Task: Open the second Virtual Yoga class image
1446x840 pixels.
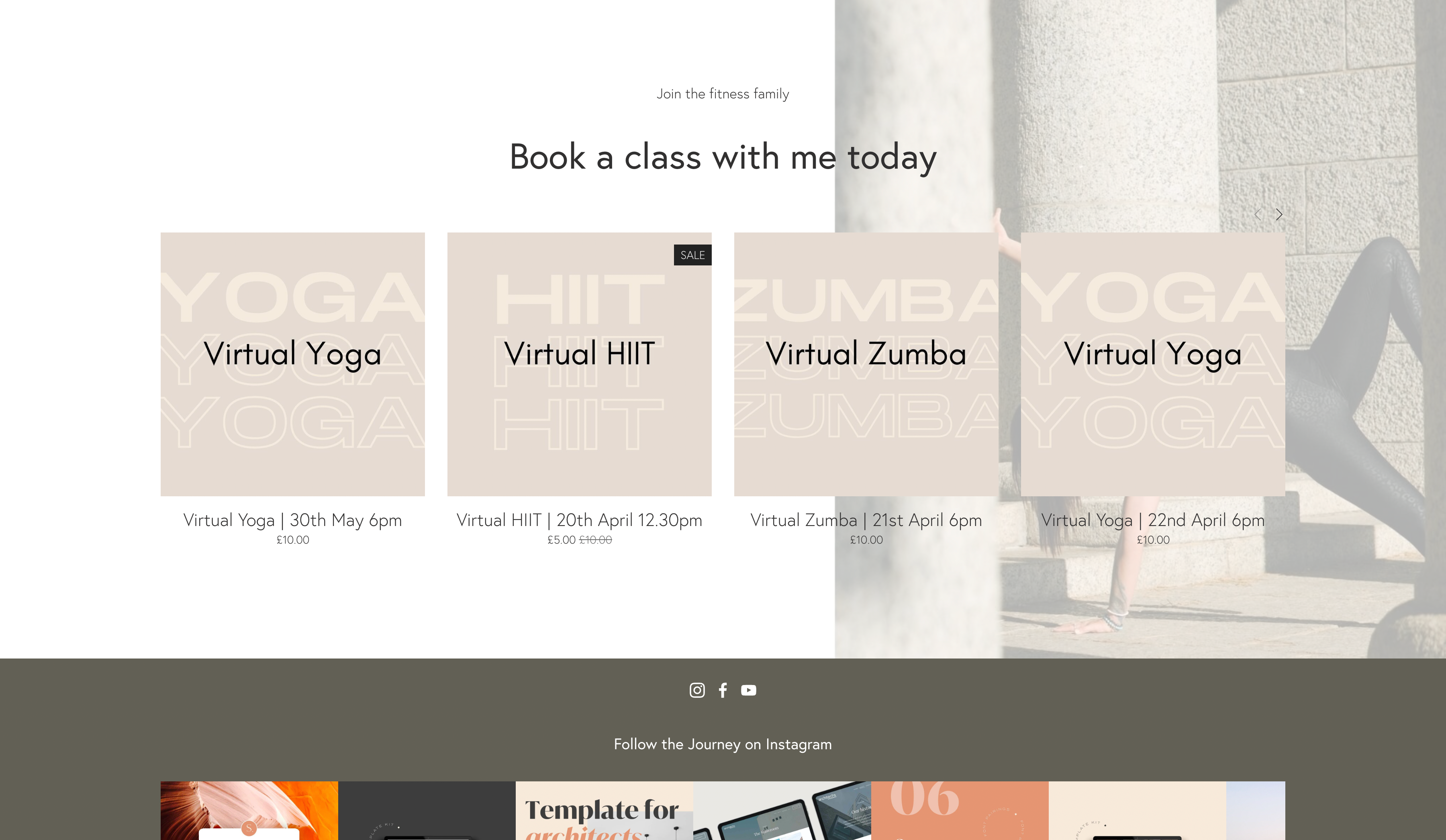Action: click(1153, 364)
